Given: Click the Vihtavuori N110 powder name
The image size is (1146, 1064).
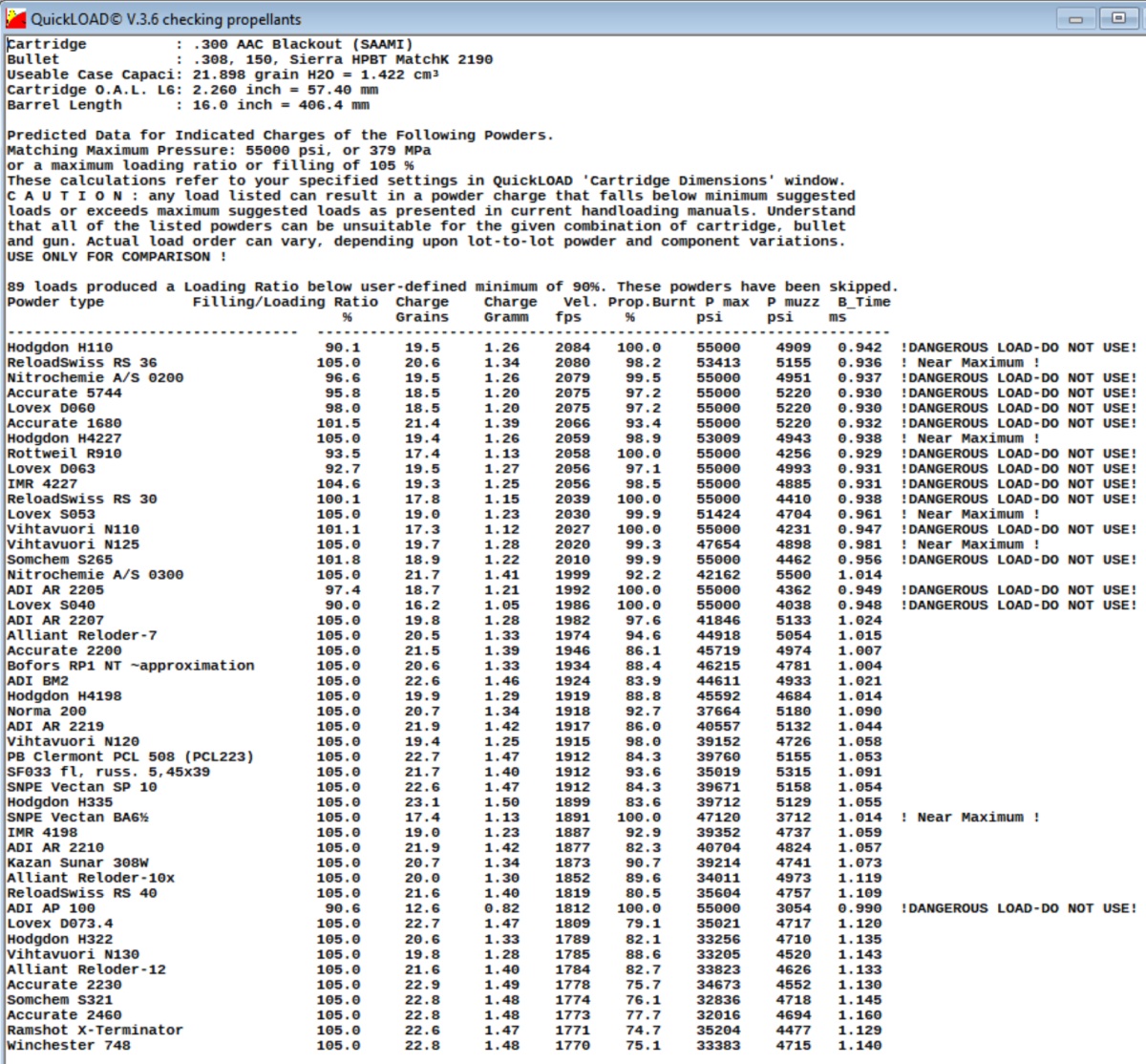Looking at the screenshot, I should [x=74, y=530].
